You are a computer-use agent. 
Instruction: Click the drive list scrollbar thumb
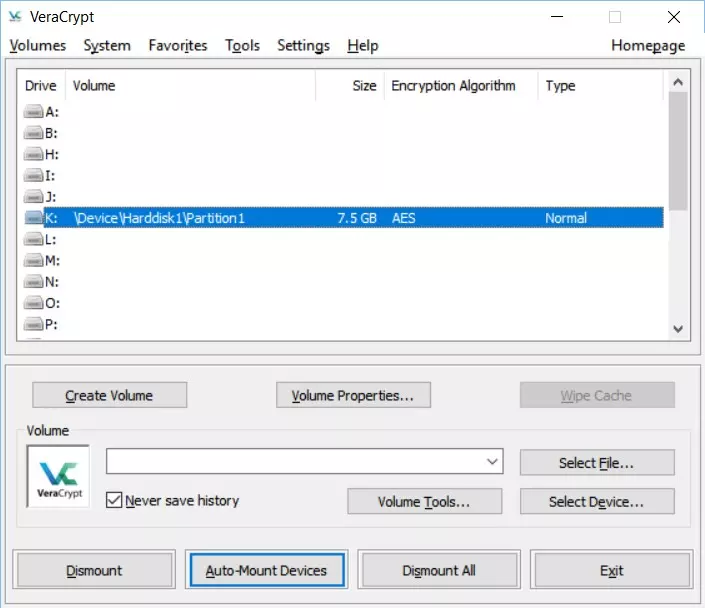pyautogui.click(x=678, y=151)
